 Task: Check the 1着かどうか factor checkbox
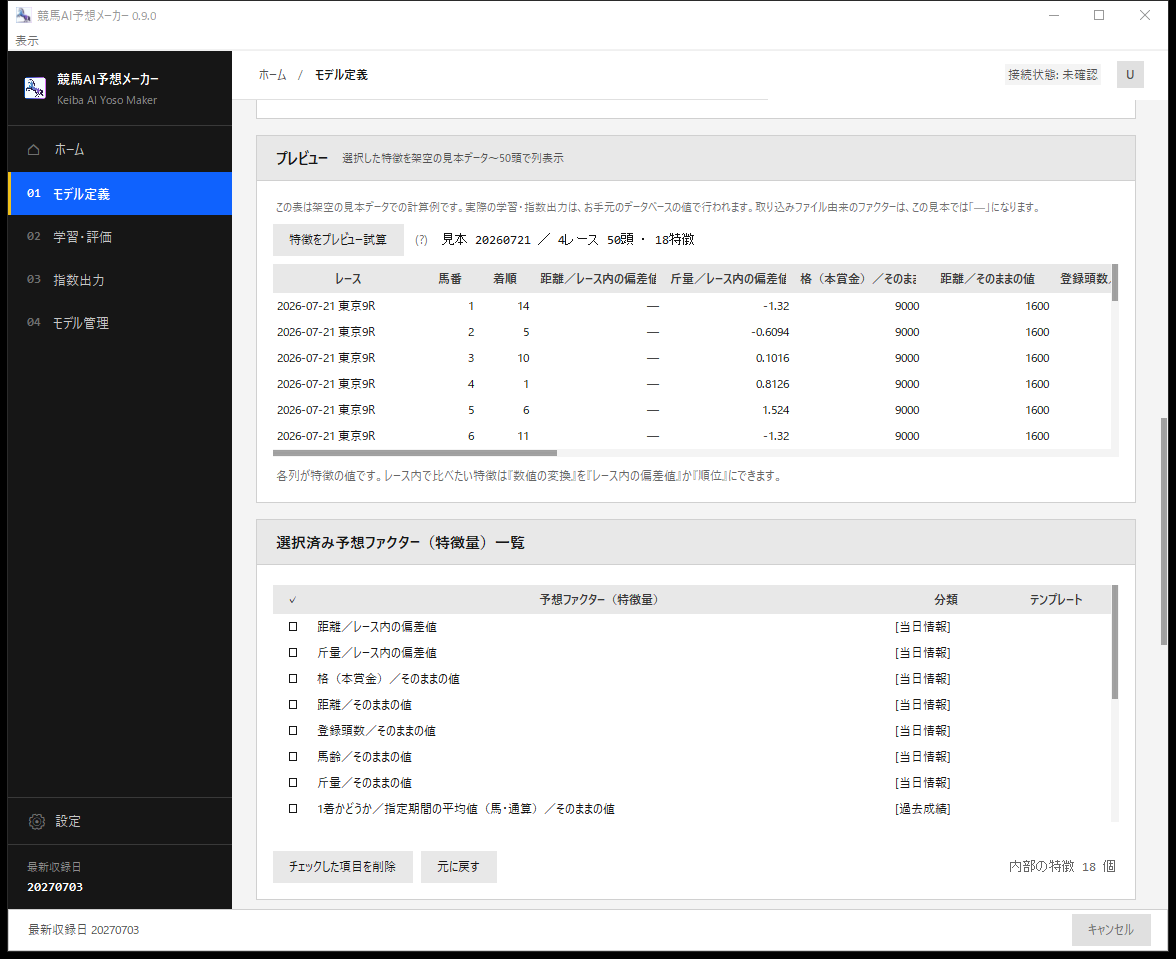(x=293, y=809)
